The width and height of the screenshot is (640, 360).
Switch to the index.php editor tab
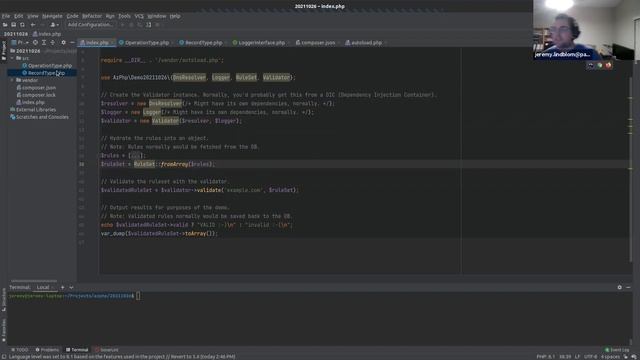97,42
